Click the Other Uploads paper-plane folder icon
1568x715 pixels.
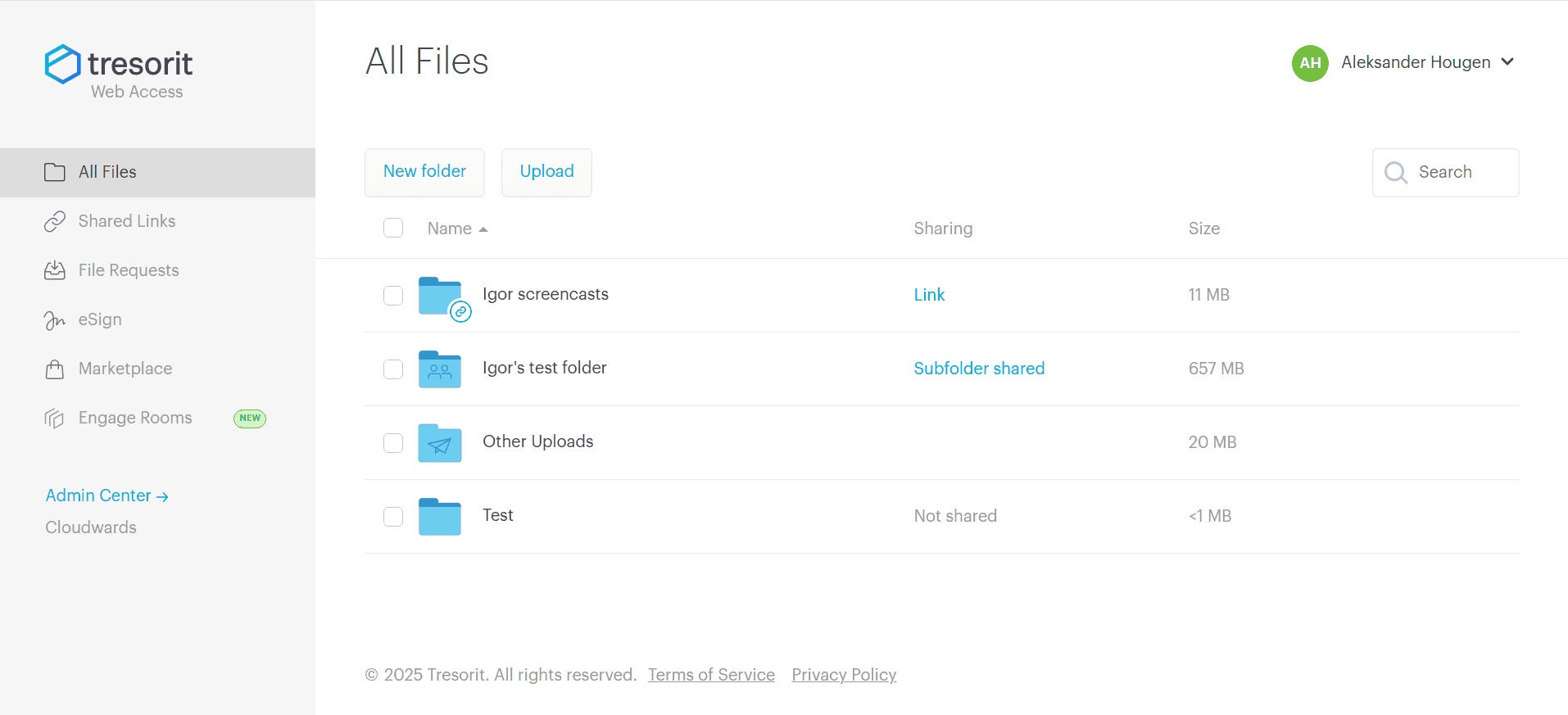click(440, 443)
